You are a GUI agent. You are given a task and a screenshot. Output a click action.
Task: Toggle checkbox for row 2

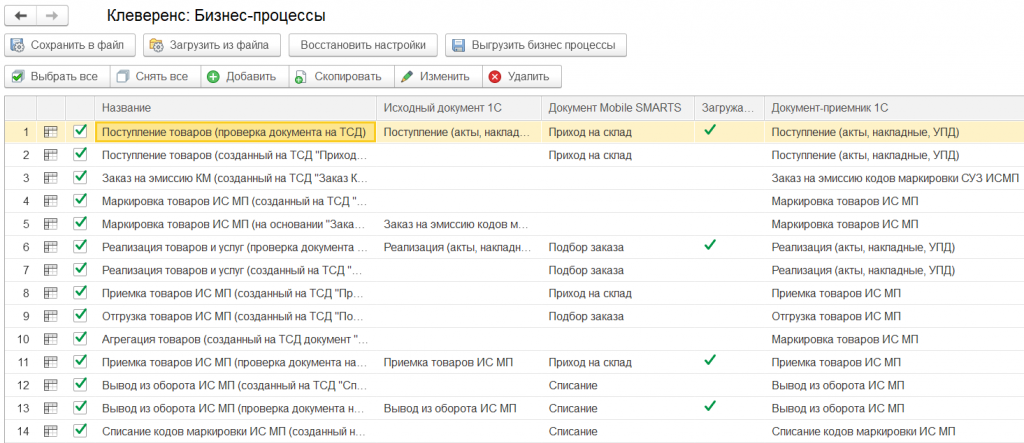pos(80,155)
